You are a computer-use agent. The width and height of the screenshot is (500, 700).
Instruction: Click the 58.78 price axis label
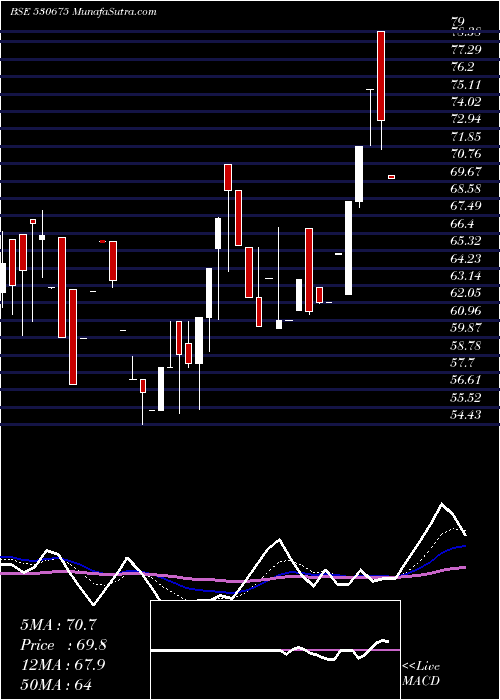pyautogui.click(x=466, y=346)
